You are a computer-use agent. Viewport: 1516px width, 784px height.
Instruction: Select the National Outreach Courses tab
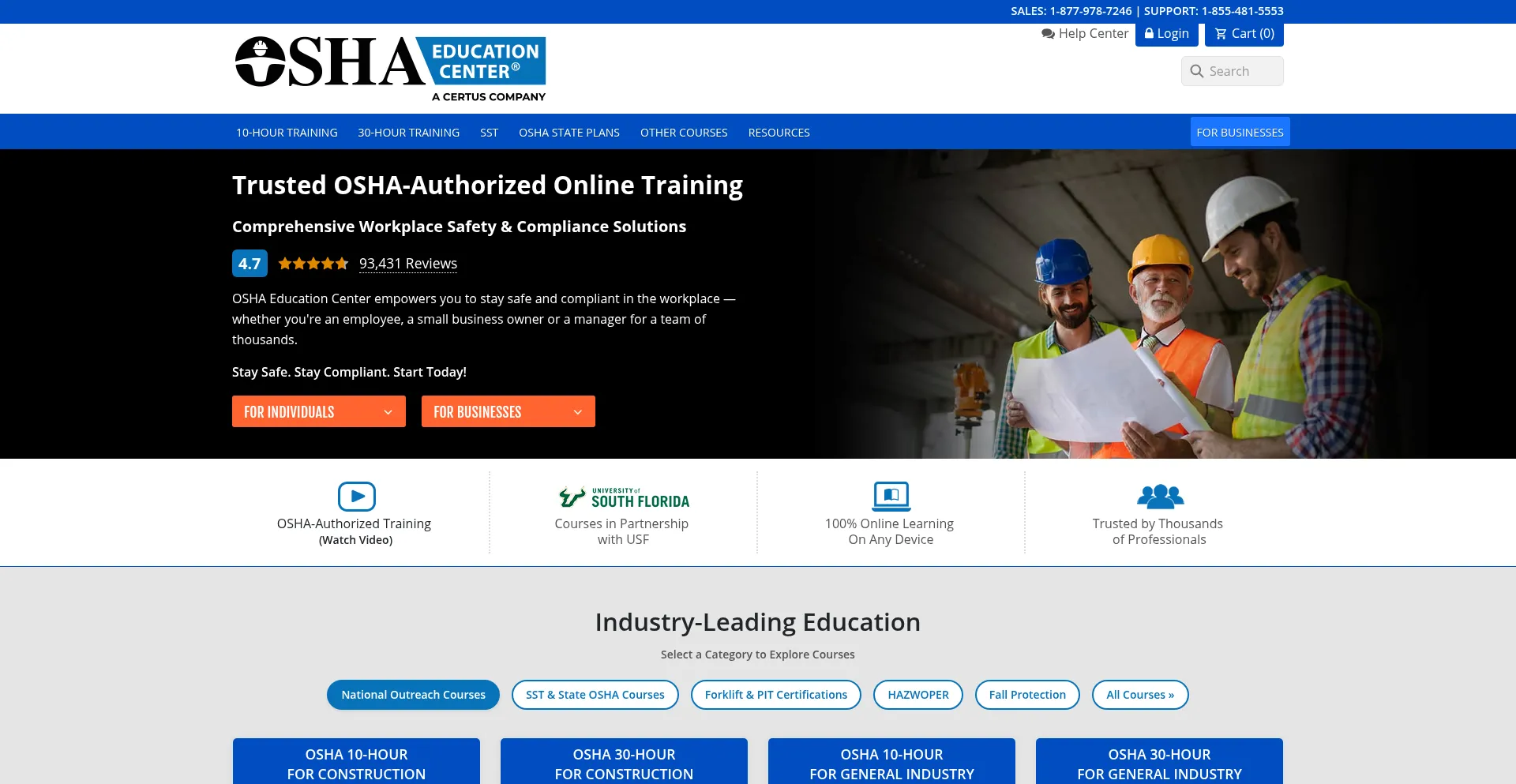(x=413, y=695)
